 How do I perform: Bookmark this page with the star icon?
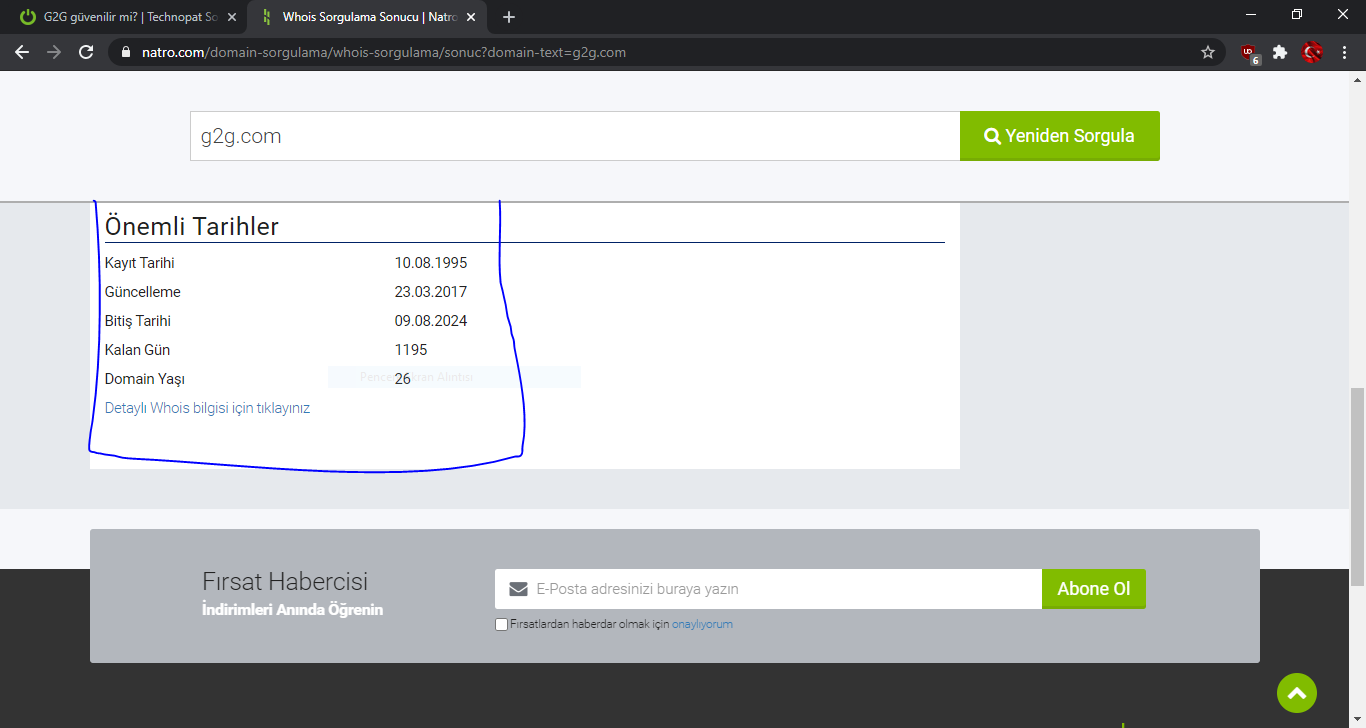(1208, 52)
